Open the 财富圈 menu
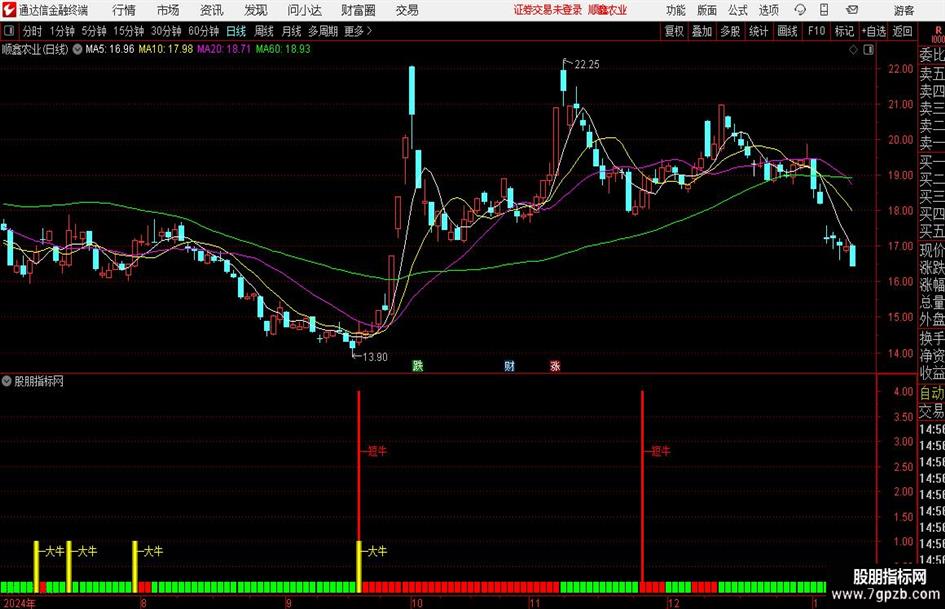 pos(358,10)
